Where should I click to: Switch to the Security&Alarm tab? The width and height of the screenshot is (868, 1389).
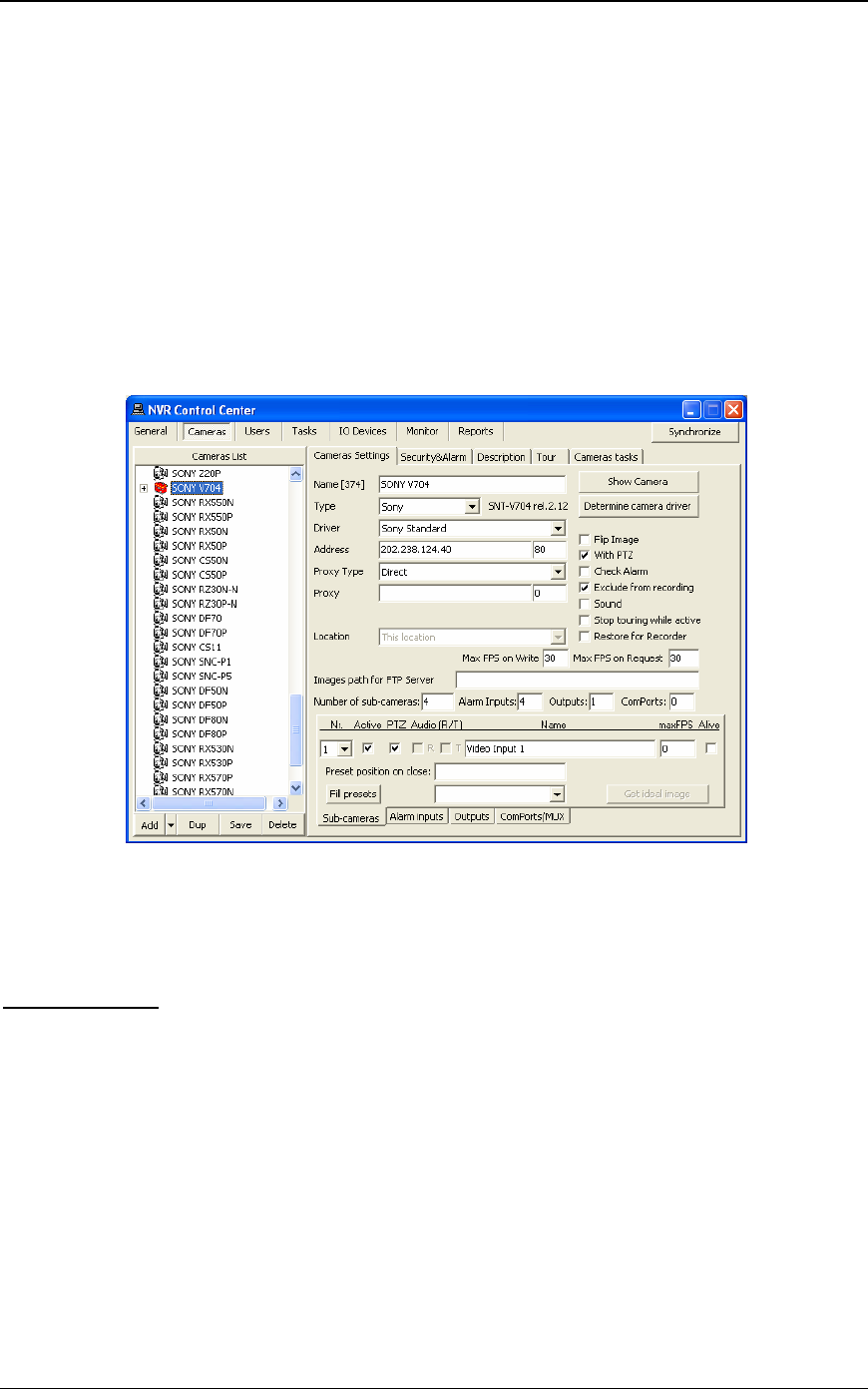pos(433,457)
